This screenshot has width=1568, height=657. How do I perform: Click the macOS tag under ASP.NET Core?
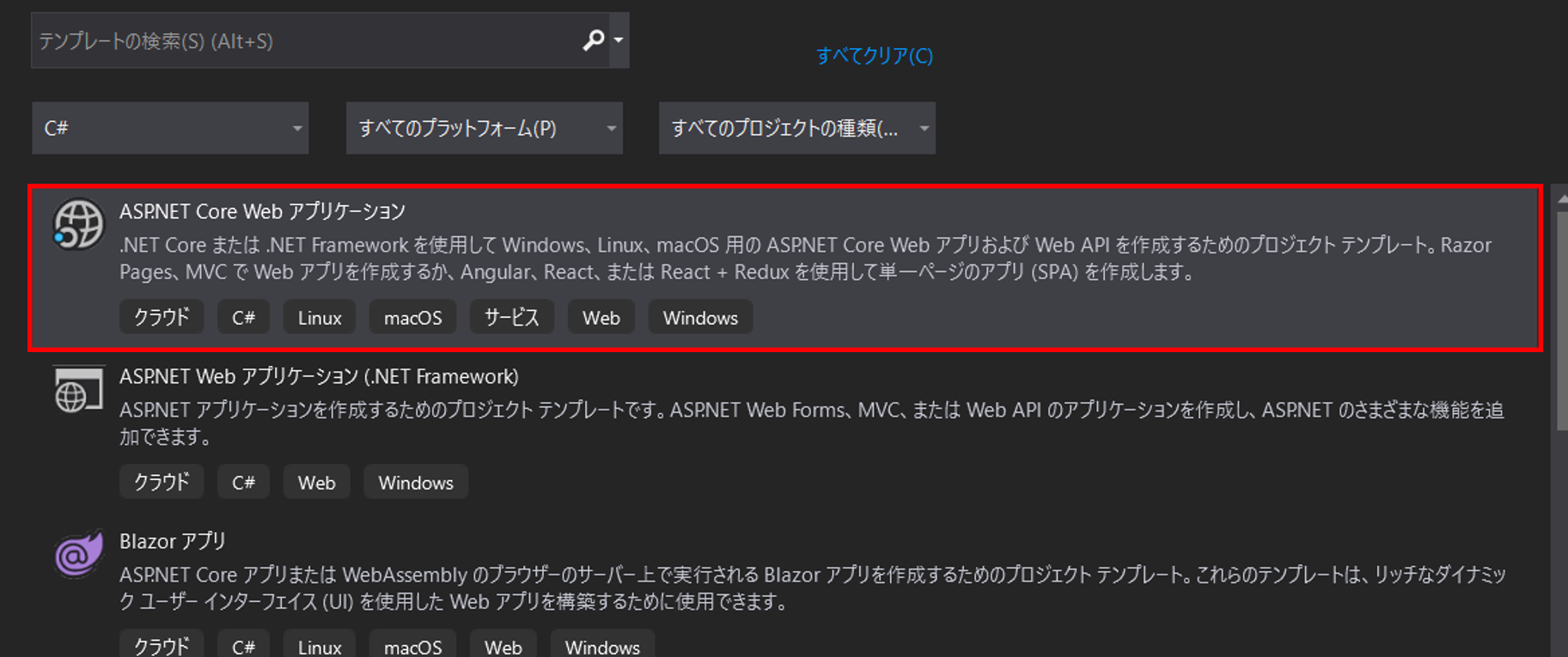coord(412,317)
